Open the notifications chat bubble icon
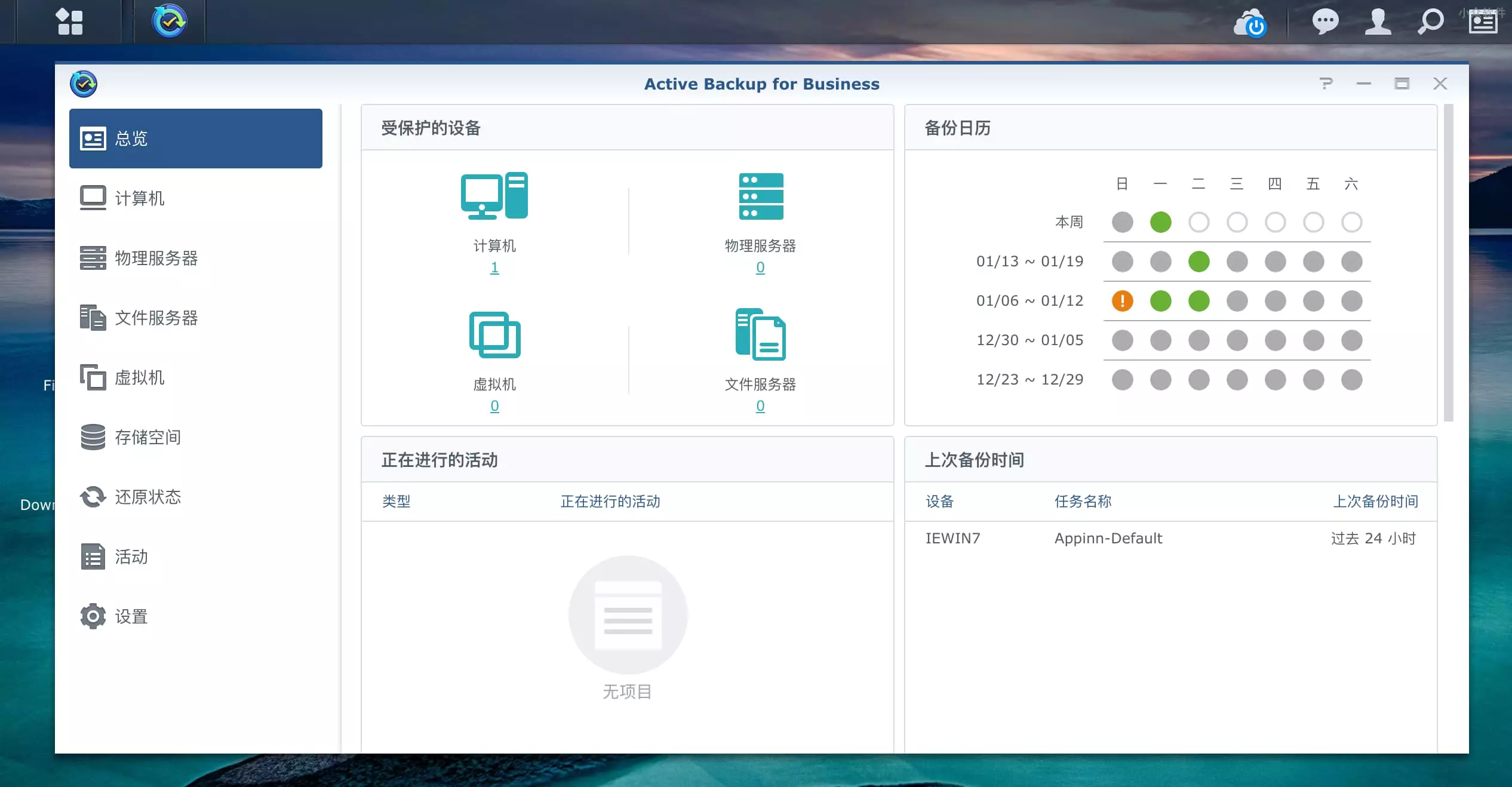The width and height of the screenshot is (1512, 787). coord(1325,21)
